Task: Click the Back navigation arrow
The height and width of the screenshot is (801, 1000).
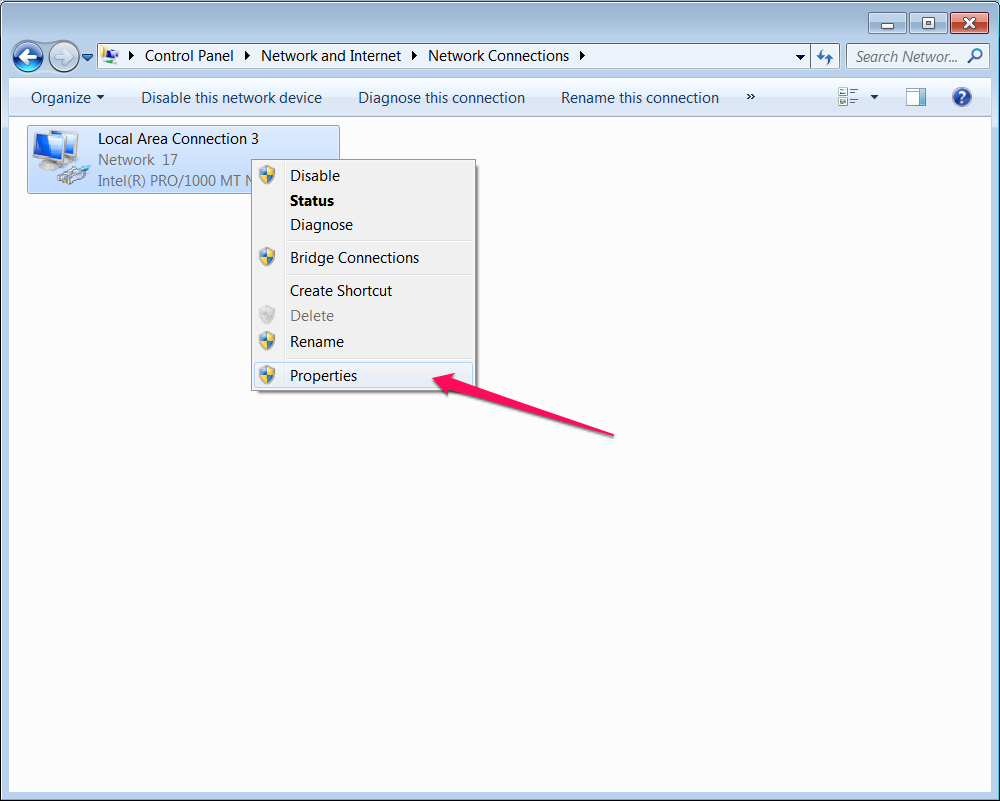Action: [x=28, y=57]
